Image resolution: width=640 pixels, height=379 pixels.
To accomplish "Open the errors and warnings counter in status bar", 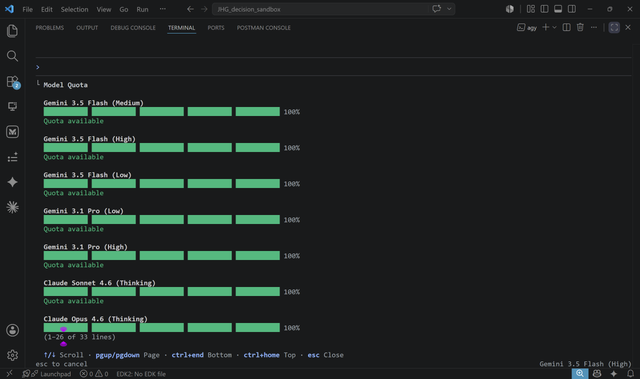I will pos(94,374).
